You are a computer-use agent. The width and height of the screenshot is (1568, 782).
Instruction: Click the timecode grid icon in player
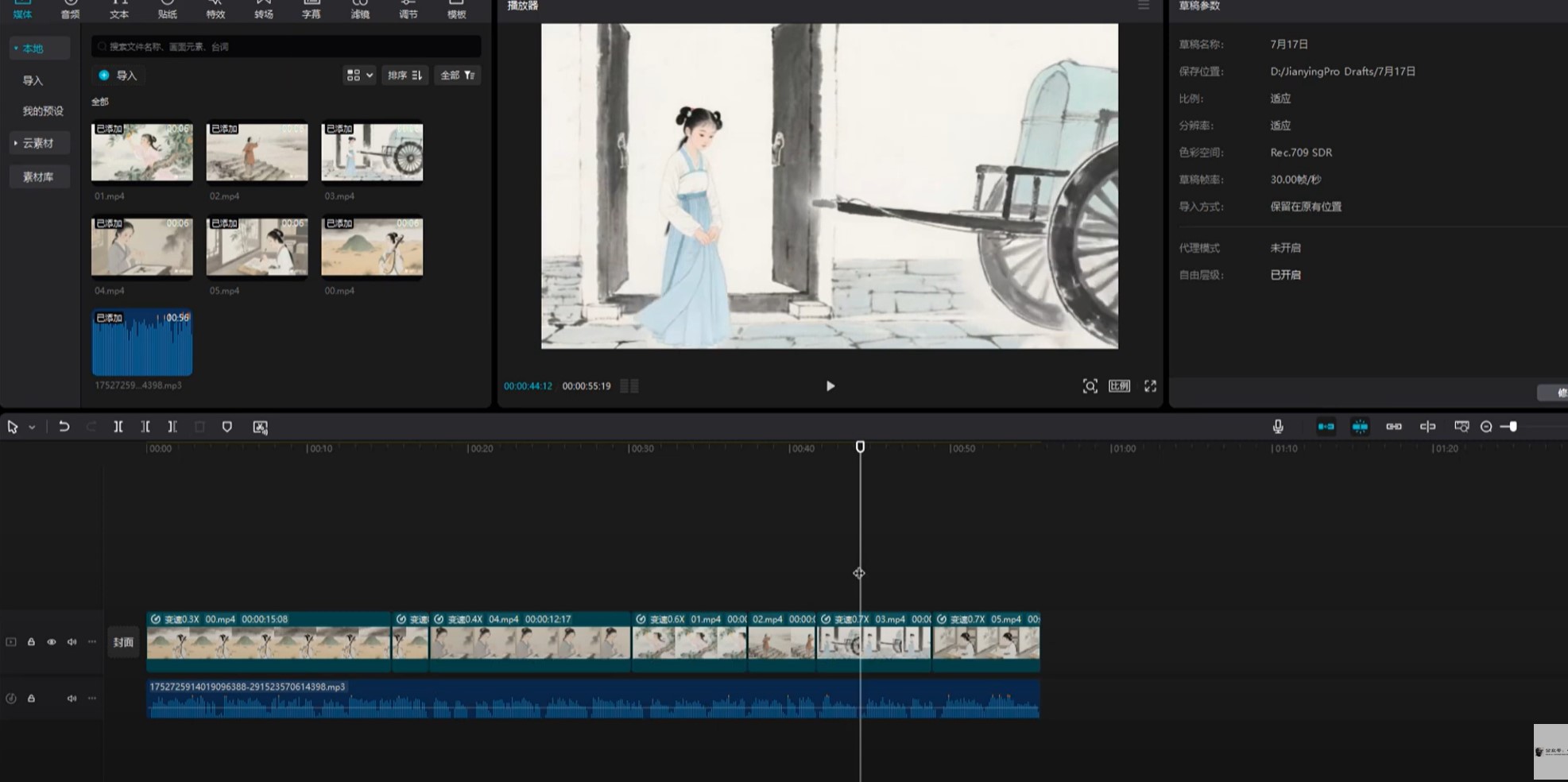click(x=629, y=386)
